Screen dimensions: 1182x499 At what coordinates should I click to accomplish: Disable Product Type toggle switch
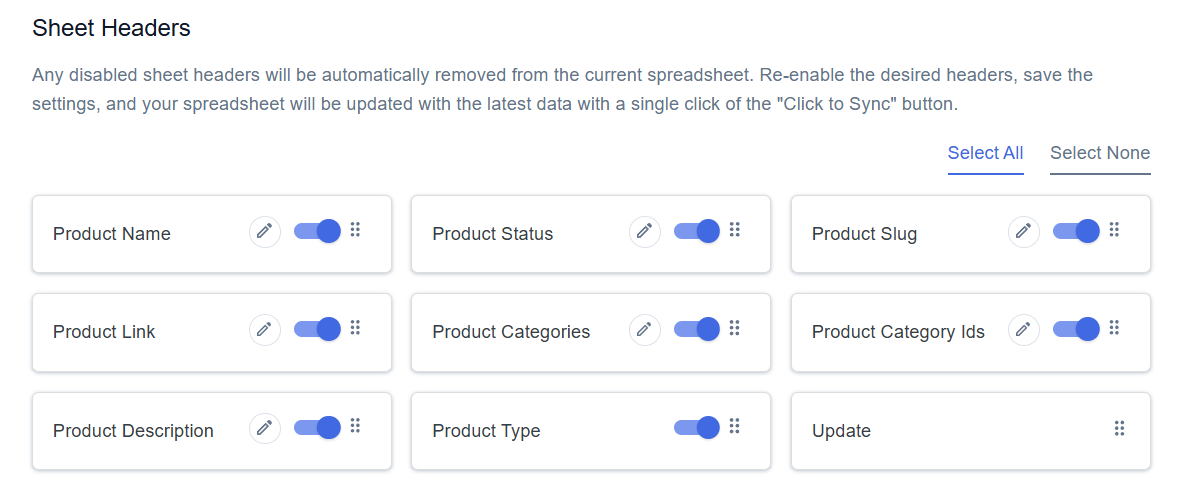pos(697,428)
